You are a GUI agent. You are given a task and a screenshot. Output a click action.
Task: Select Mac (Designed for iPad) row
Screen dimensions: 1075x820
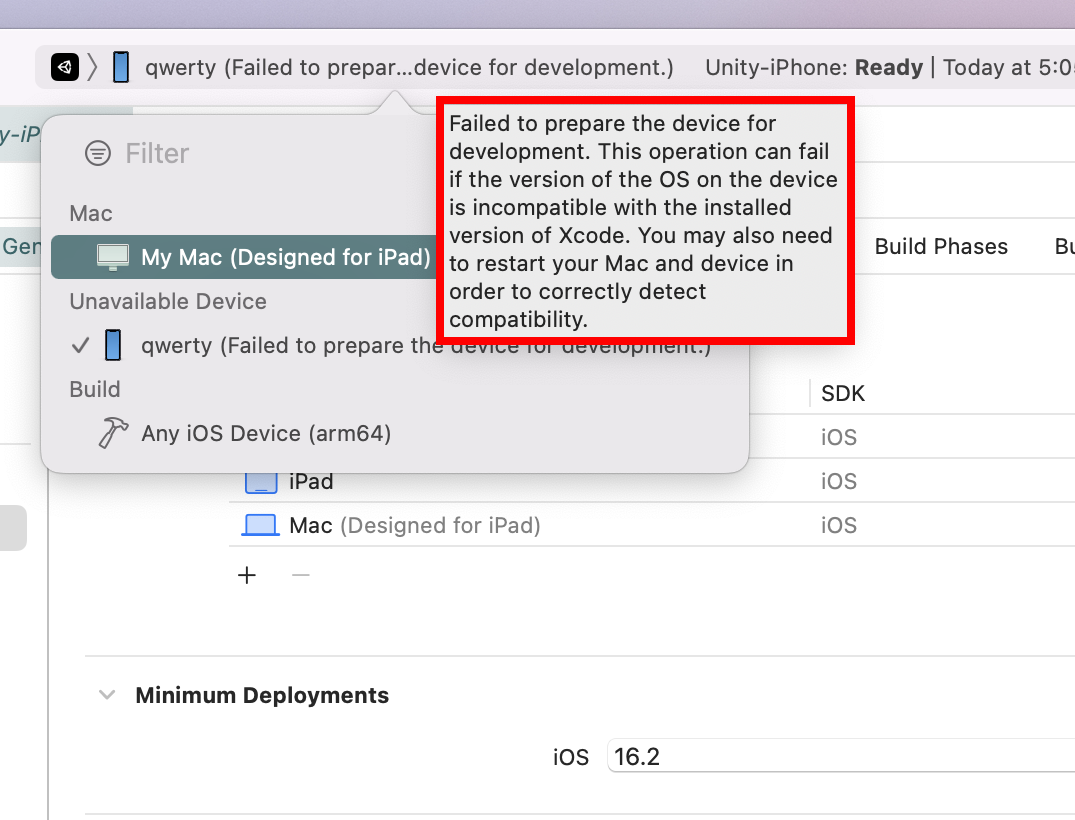652,525
